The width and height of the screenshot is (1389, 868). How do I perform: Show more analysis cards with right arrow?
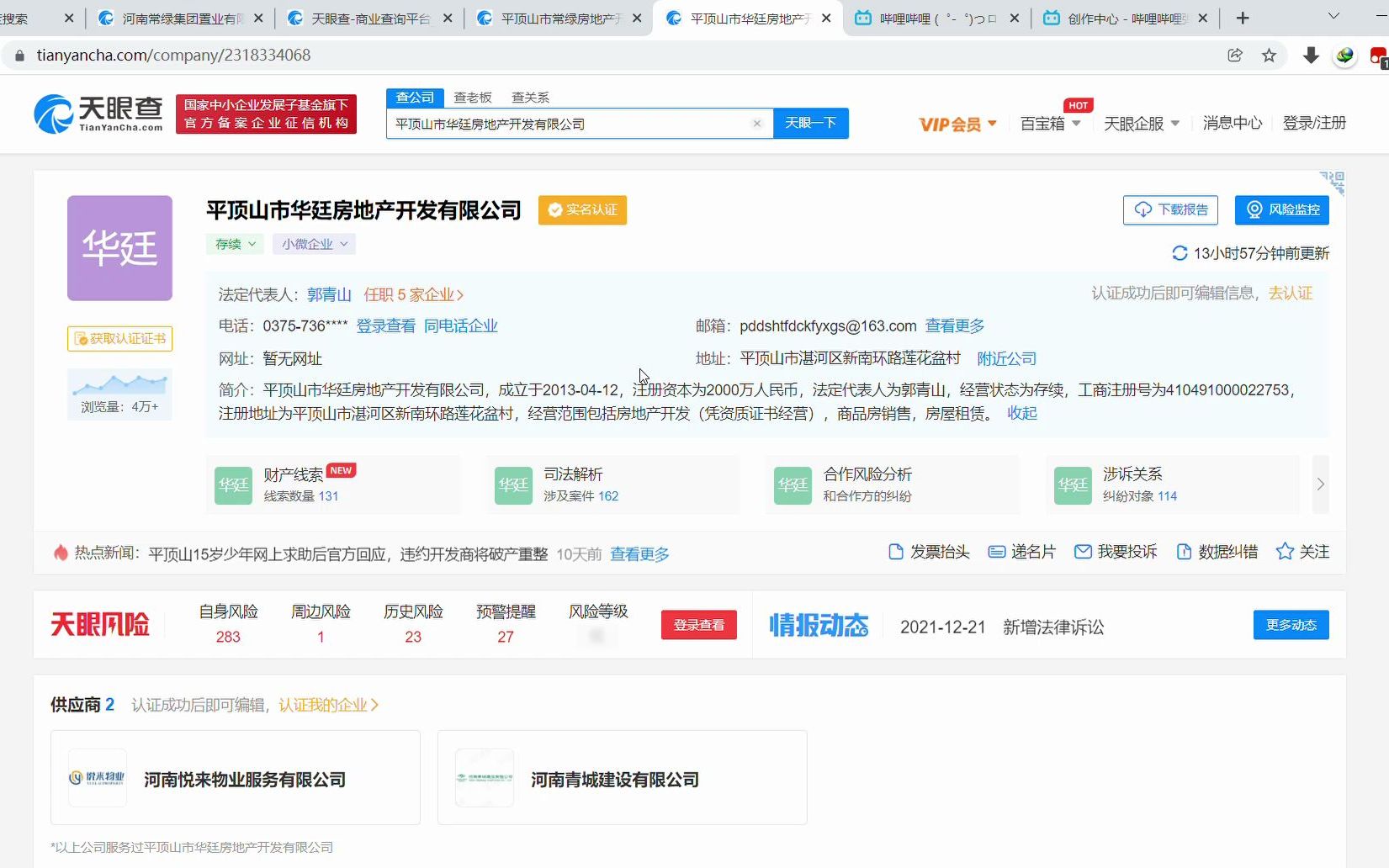pos(1320,484)
